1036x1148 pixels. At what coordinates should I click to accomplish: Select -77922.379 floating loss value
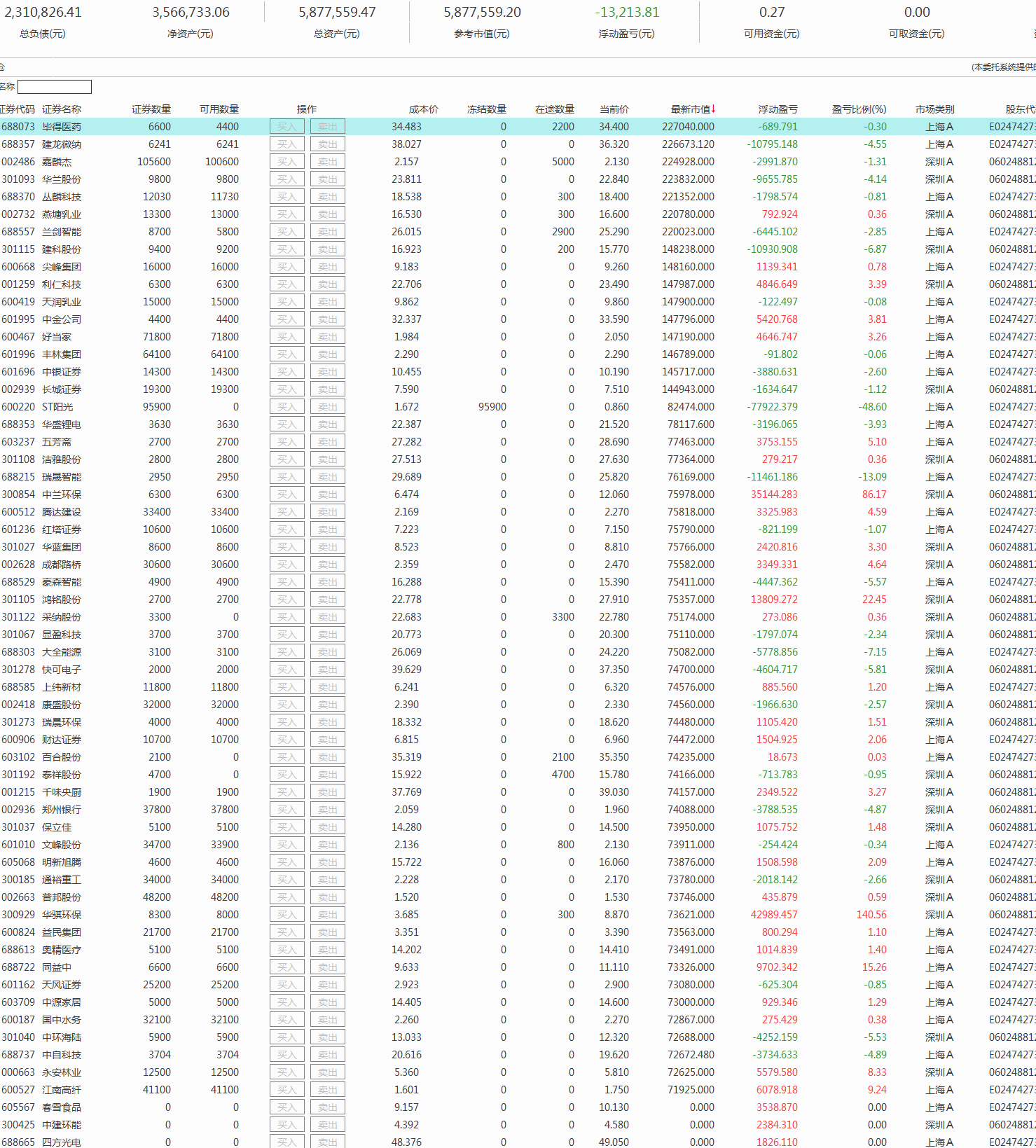[x=772, y=407]
